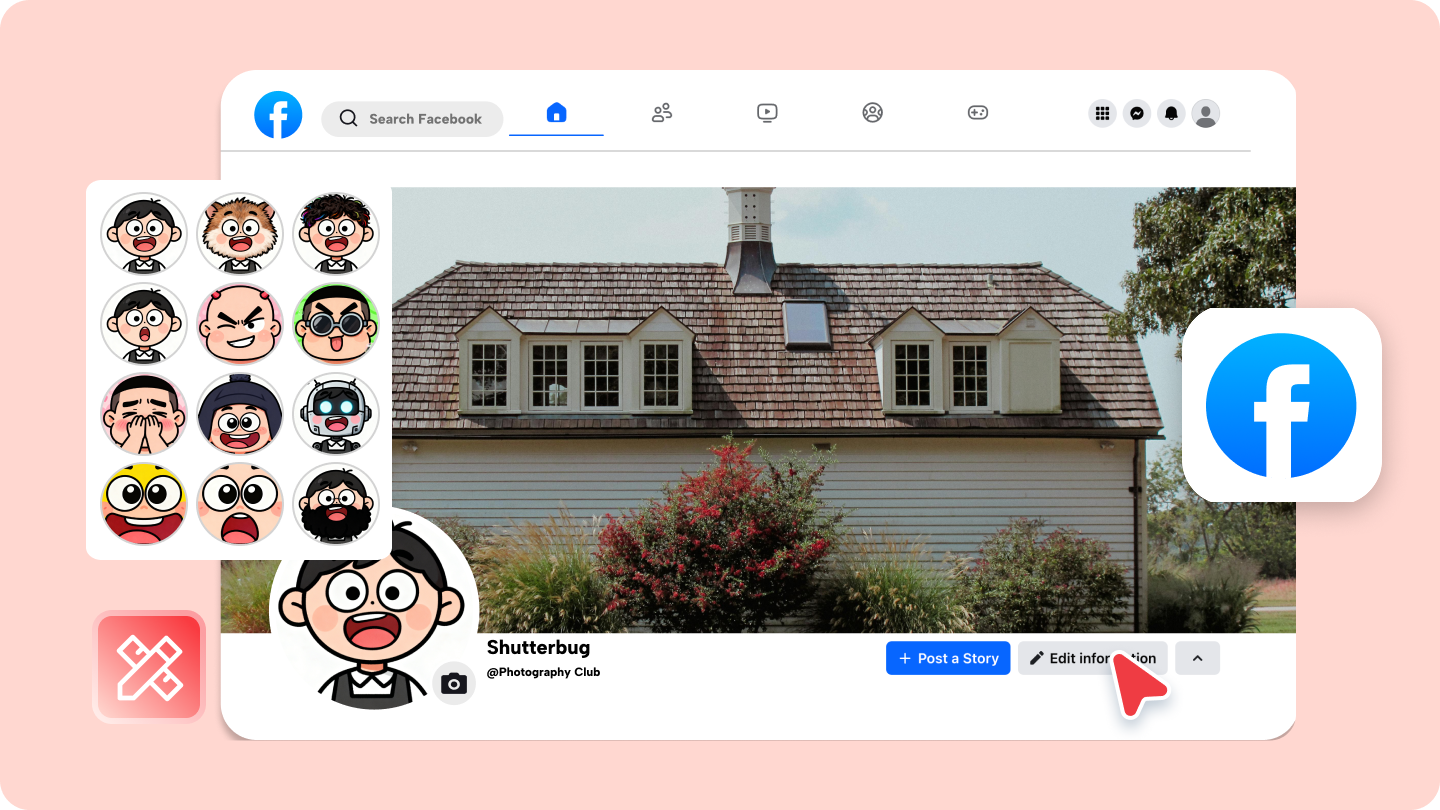Image resolution: width=1440 pixels, height=810 pixels.
Task: Select the Gaming icon in the navbar
Action: pyautogui.click(x=978, y=113)
